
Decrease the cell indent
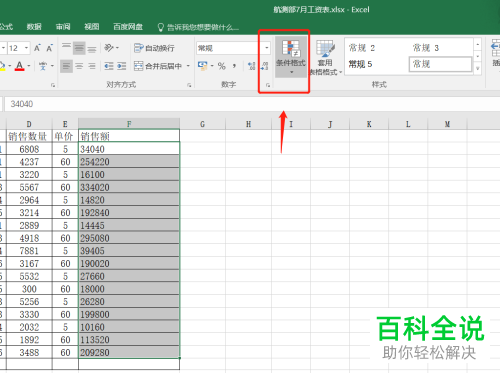tap(109, 66)
